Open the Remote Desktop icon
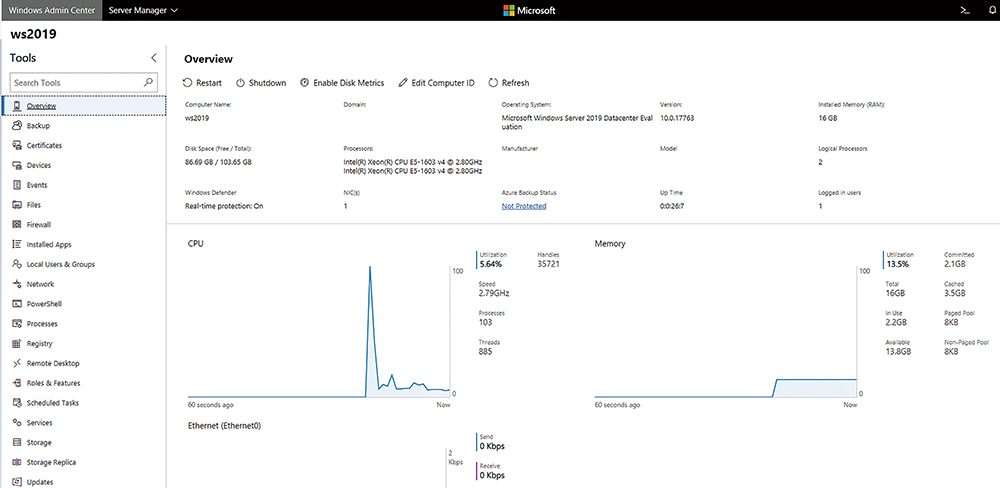The image size is (1000, 488). (17, 363)
